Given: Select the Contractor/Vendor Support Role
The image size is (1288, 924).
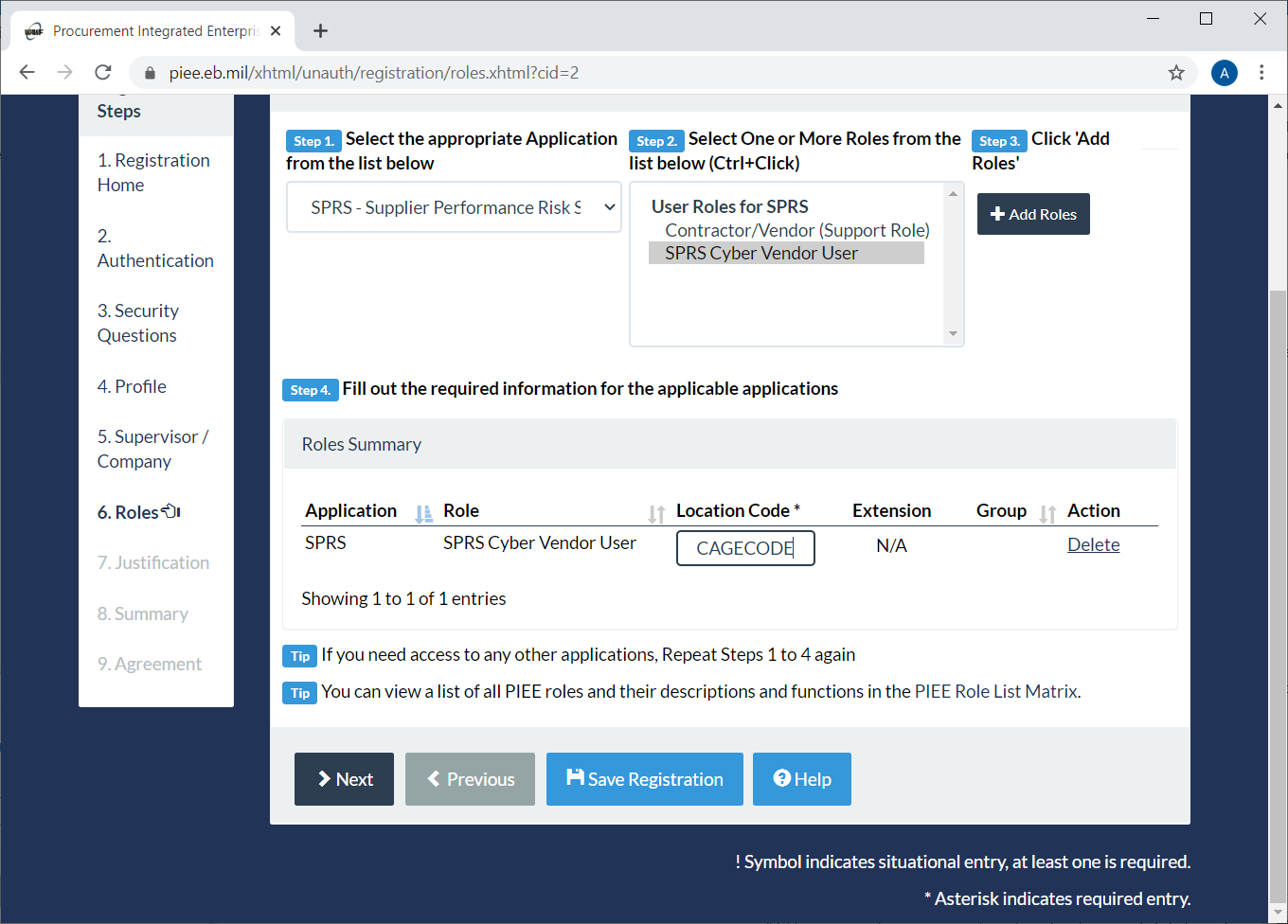Looking at the screenshot, I should tap(796, 229).
